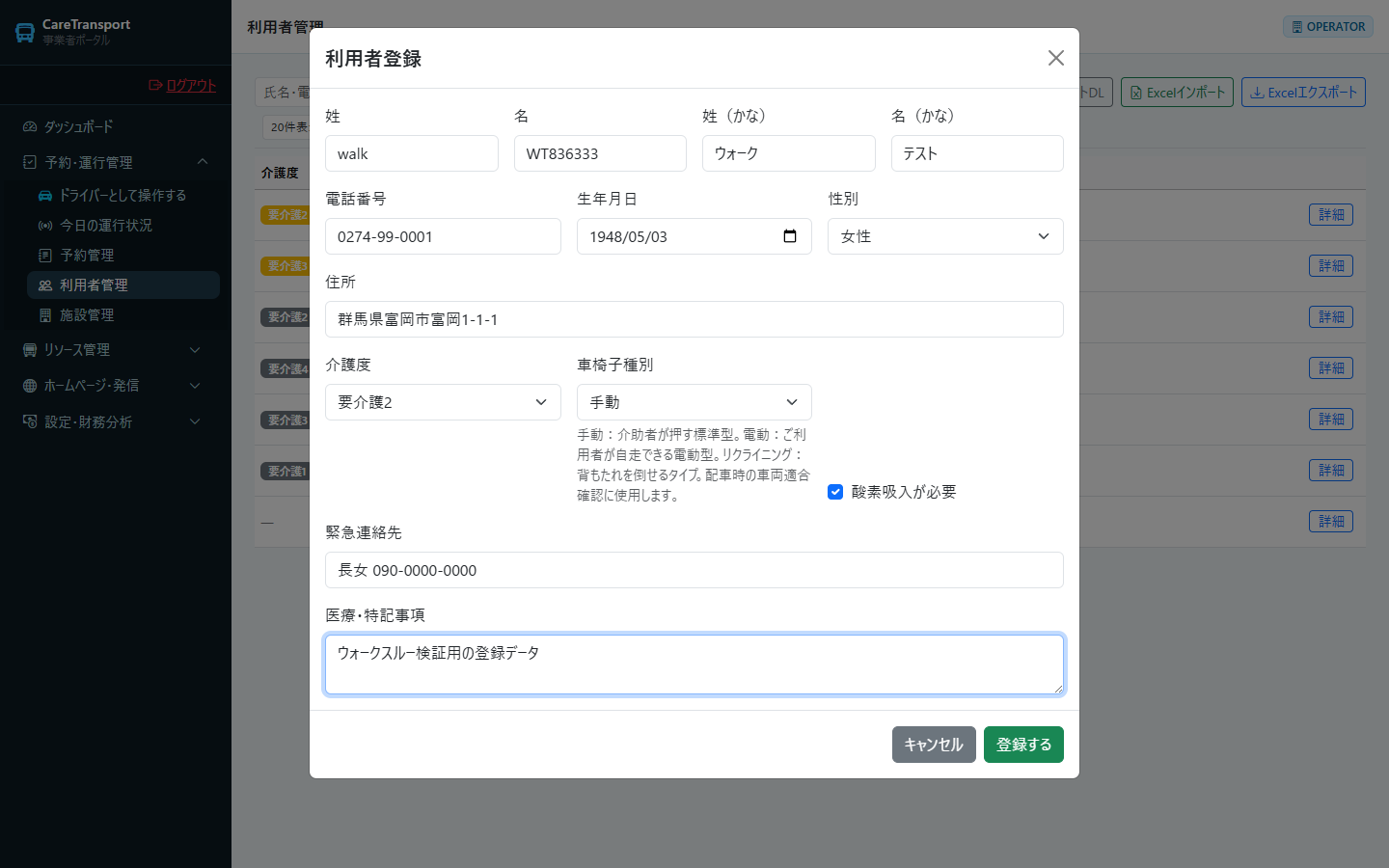
Task: Click the 姓（かな） field with ウォーク
Action: 789,153
